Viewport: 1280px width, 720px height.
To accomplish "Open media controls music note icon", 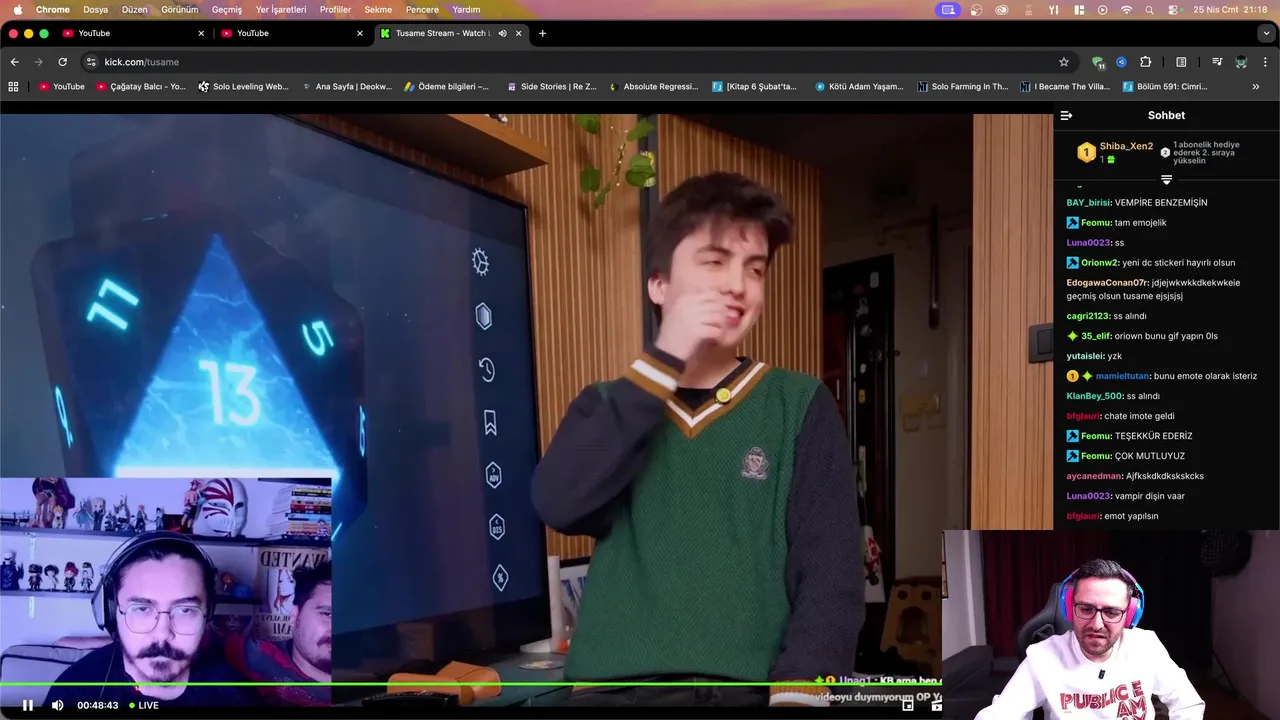I will click(x=1217, y=62).
